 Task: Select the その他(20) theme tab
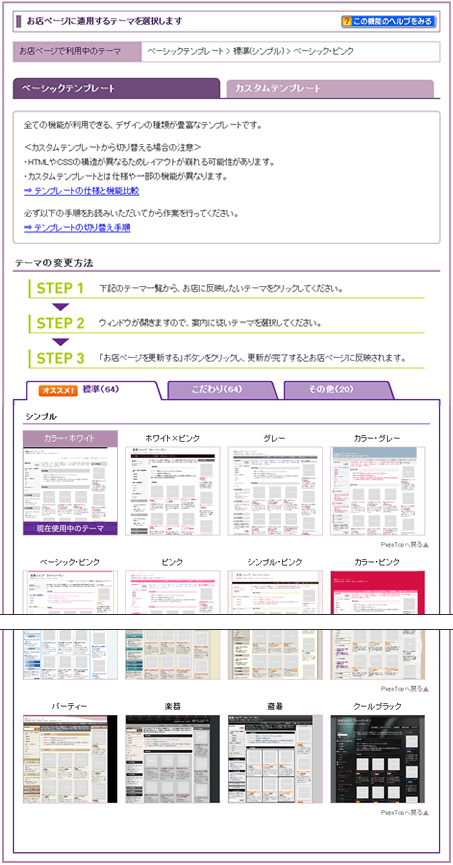[x=339, y=389]
